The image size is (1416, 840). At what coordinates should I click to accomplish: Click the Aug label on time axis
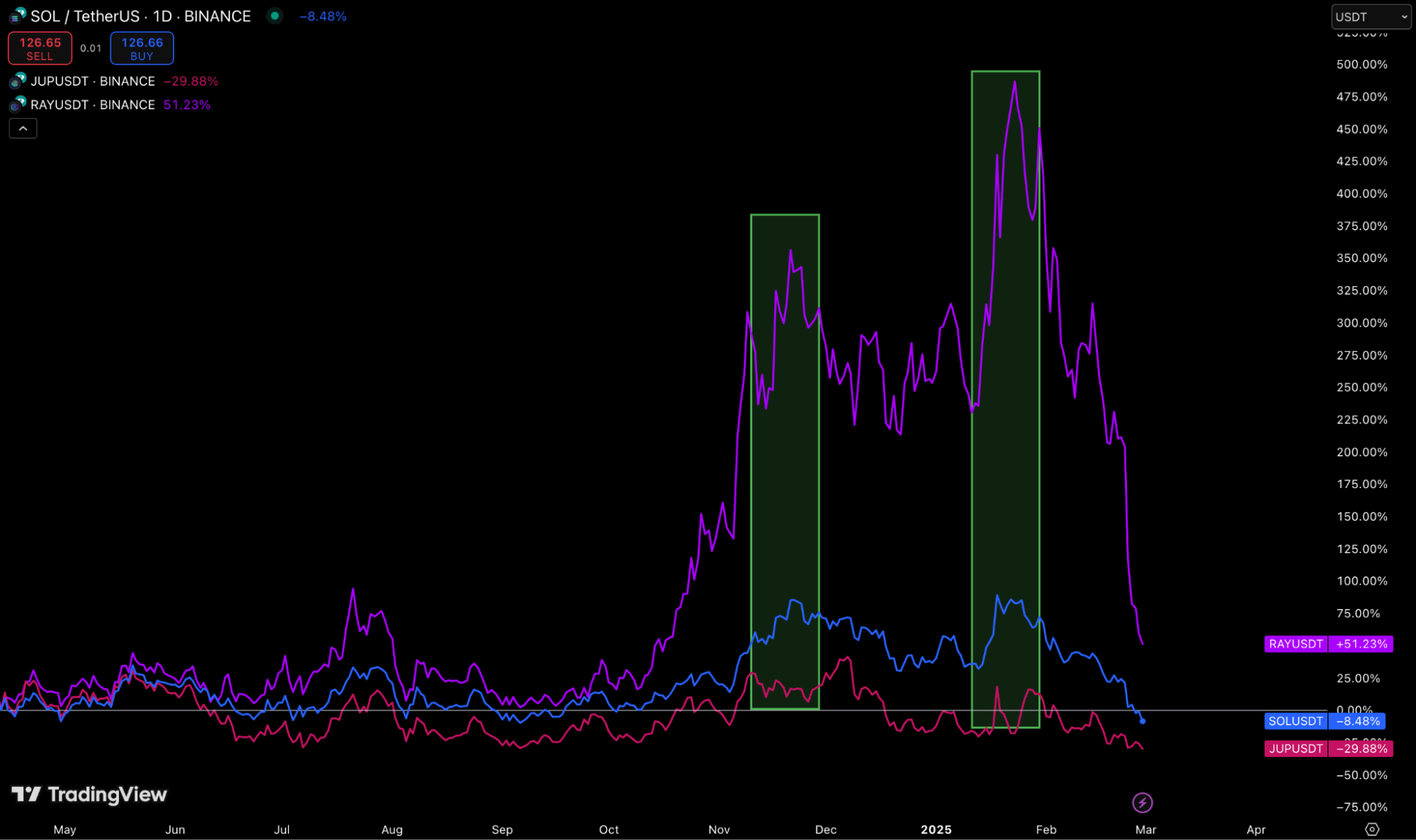[x=392, y=829]
